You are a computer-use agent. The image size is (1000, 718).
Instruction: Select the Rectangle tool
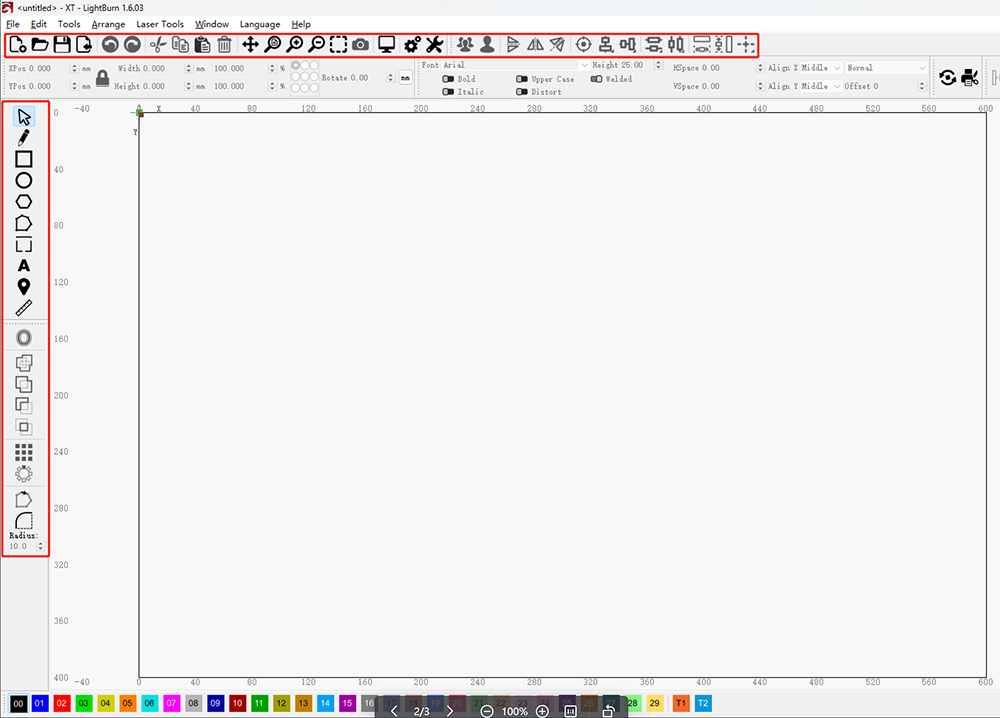24,159
